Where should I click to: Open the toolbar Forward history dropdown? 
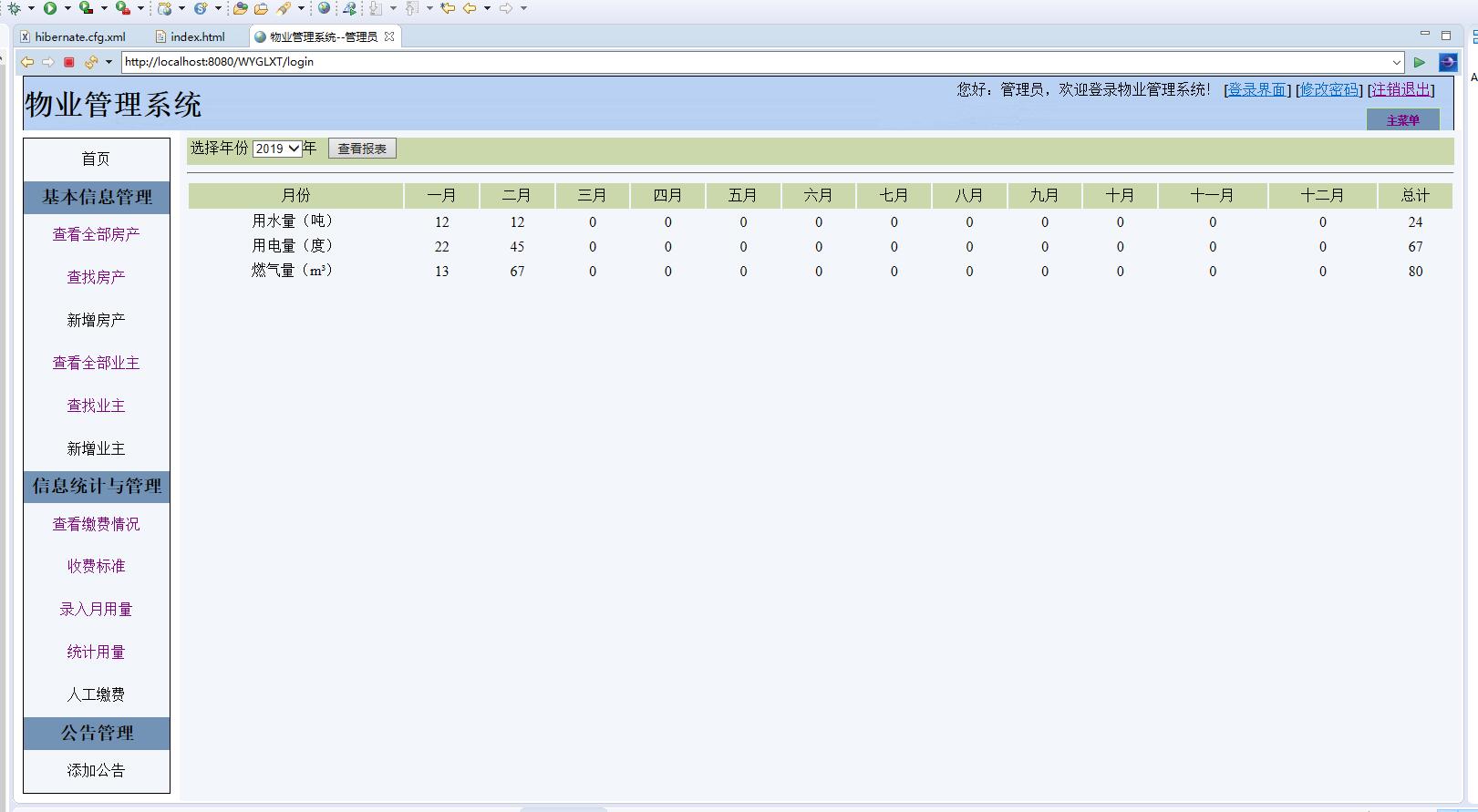[x=523, y=8]
